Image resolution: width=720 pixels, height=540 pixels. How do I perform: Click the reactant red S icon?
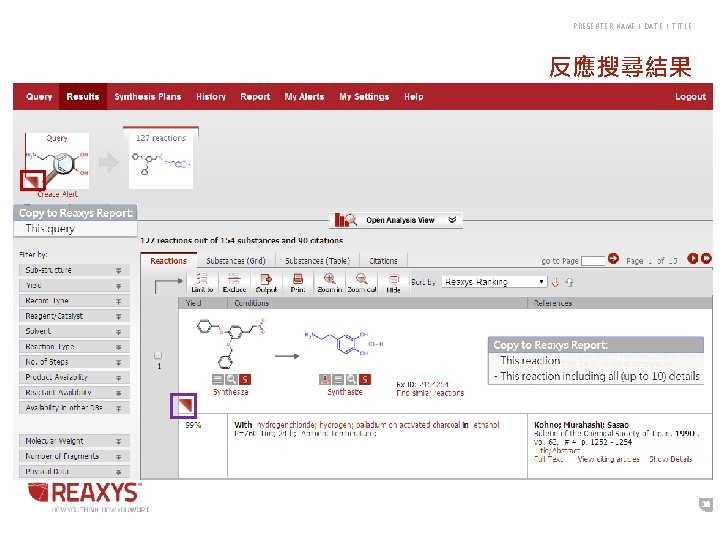245,379
